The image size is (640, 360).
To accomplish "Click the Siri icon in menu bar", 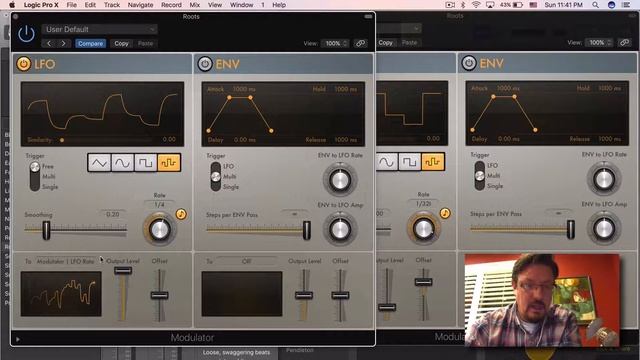I will click(x=611, y=5).
